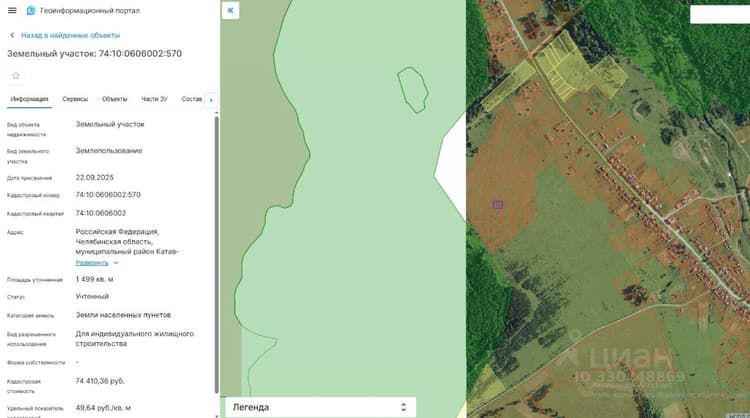Select the Земельный участок heading title
This screenshot has width=750, height=418.
click(x=94, y=54)
